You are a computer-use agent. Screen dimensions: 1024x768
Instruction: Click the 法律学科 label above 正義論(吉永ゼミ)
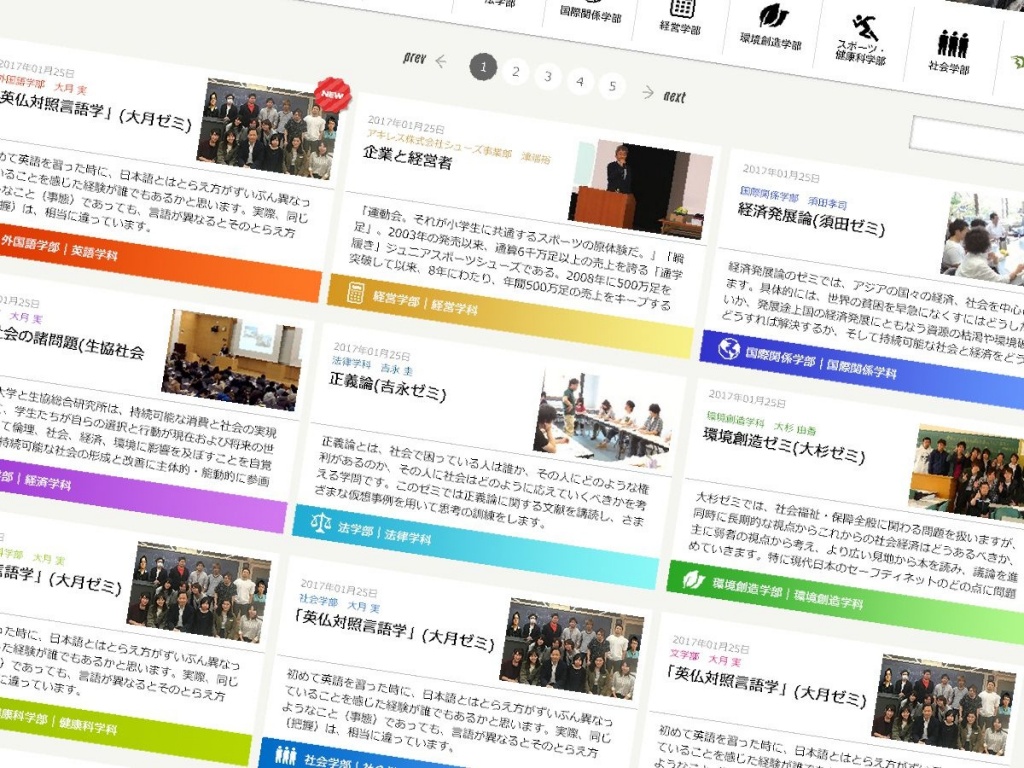click(351, 362)
